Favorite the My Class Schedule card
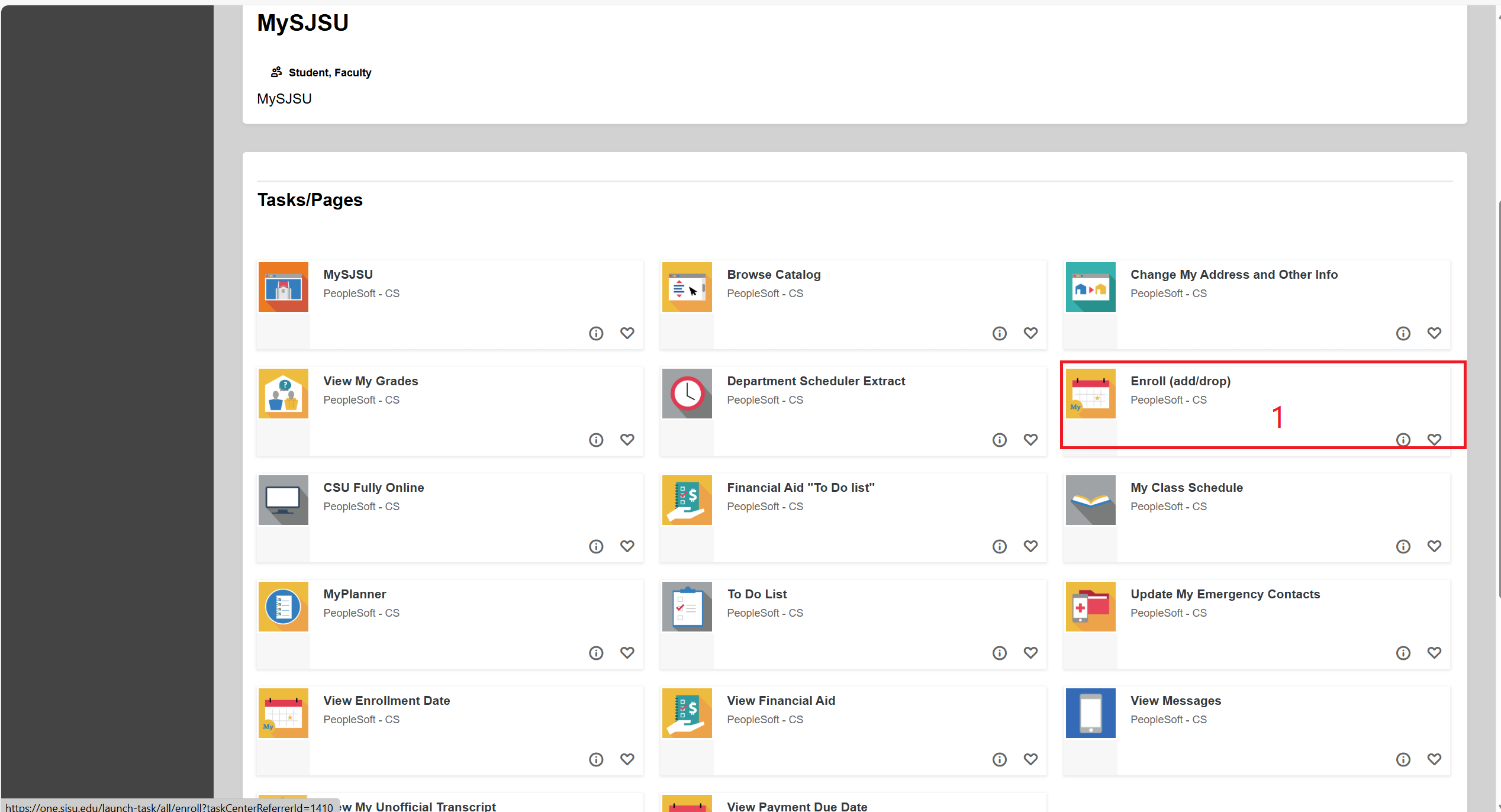Viewport: 1501px width, 812px height. [1434, 546]
